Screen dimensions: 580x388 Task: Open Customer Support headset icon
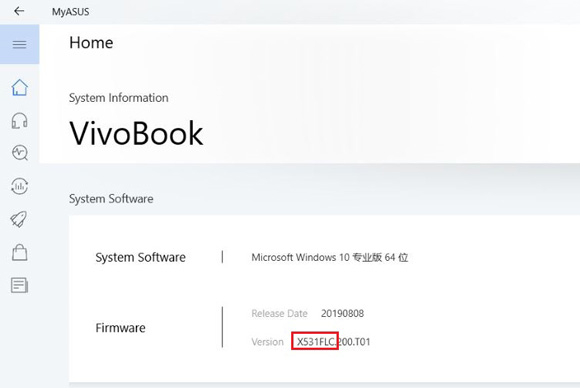[20, 121]
